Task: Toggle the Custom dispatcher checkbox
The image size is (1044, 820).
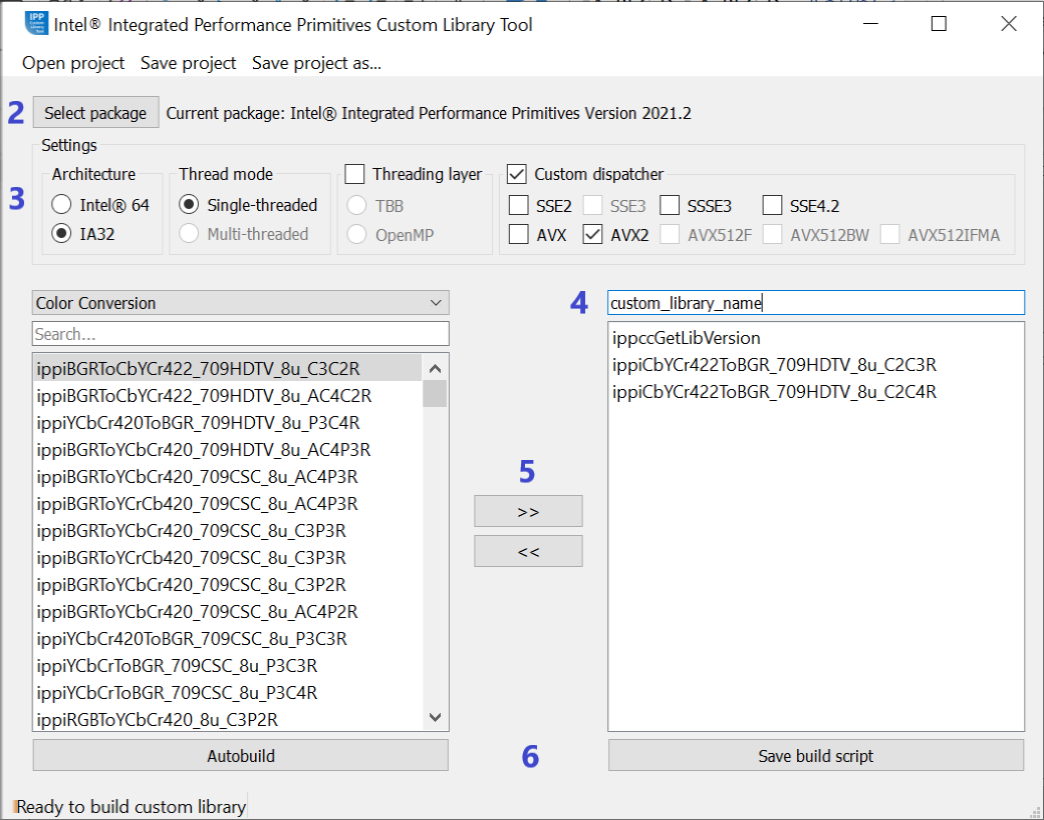Action: click(x=517, y=174)
